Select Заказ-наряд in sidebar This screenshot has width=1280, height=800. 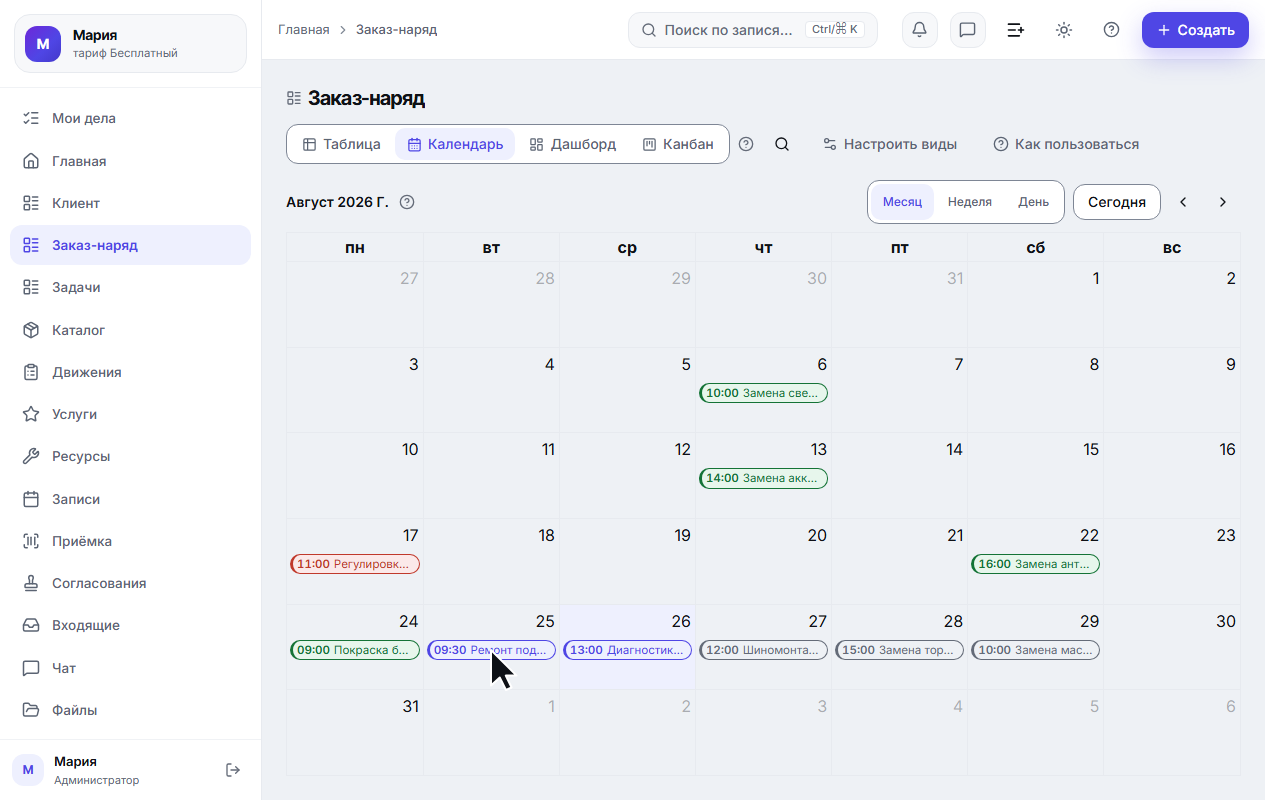click(130, 245)
